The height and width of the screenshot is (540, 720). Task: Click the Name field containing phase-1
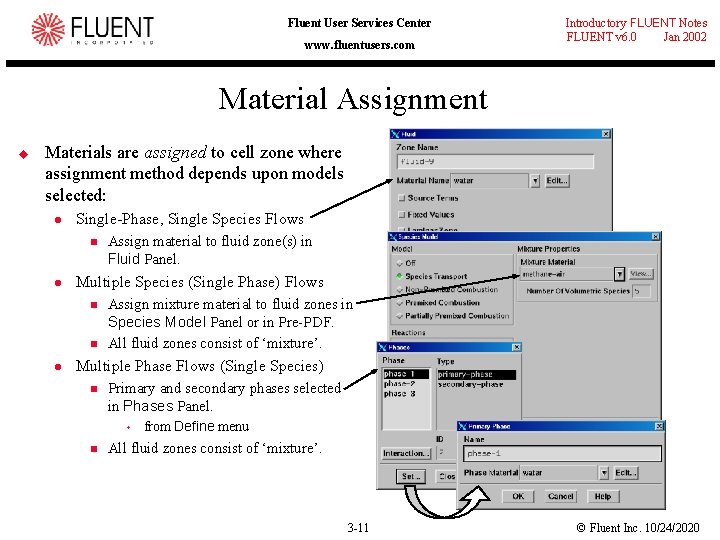coord(562,454)
